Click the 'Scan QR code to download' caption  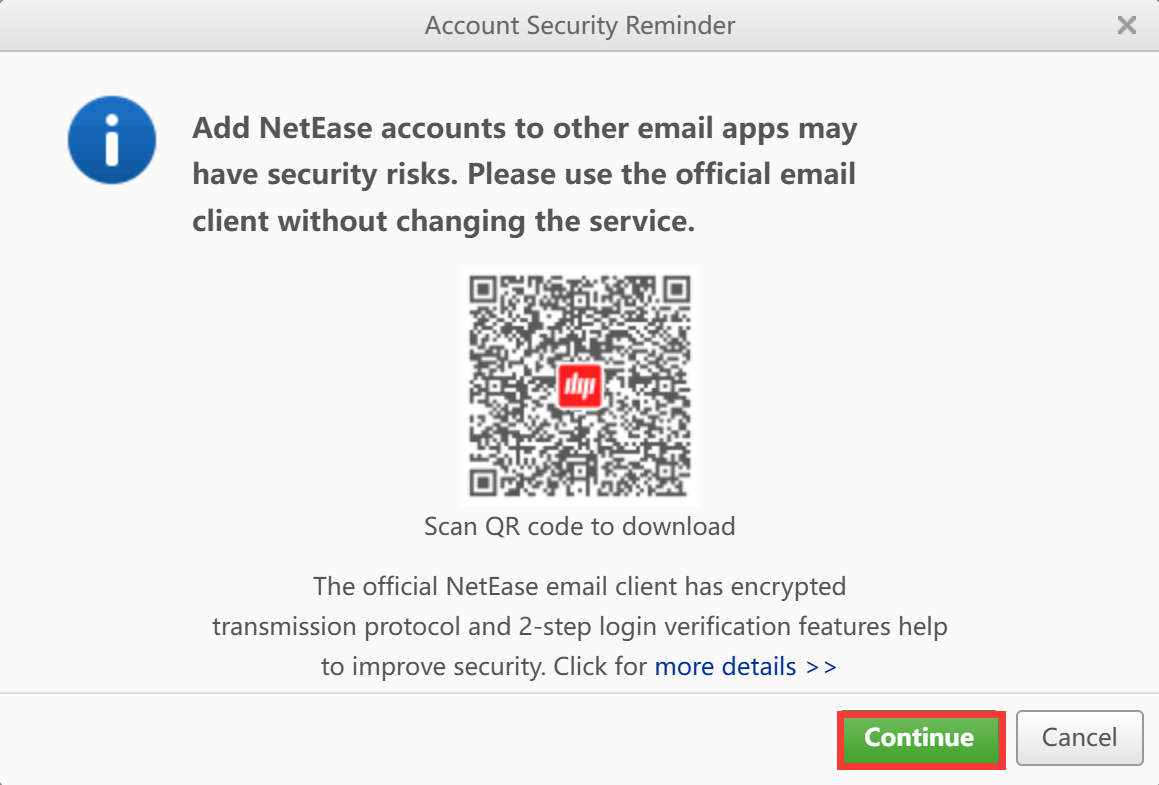coord(580,526)
